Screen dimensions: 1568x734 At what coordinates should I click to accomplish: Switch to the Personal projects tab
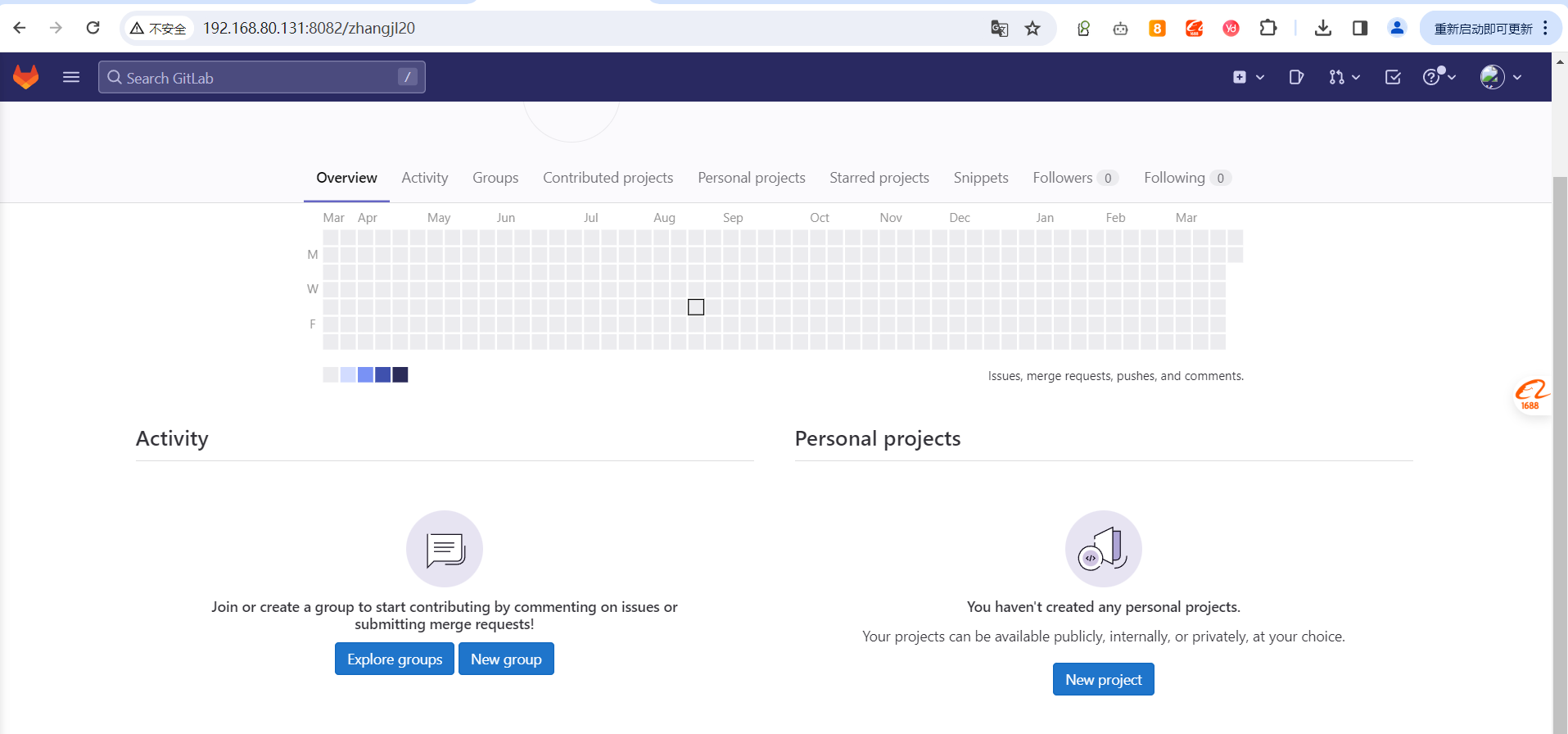point(751,178)
